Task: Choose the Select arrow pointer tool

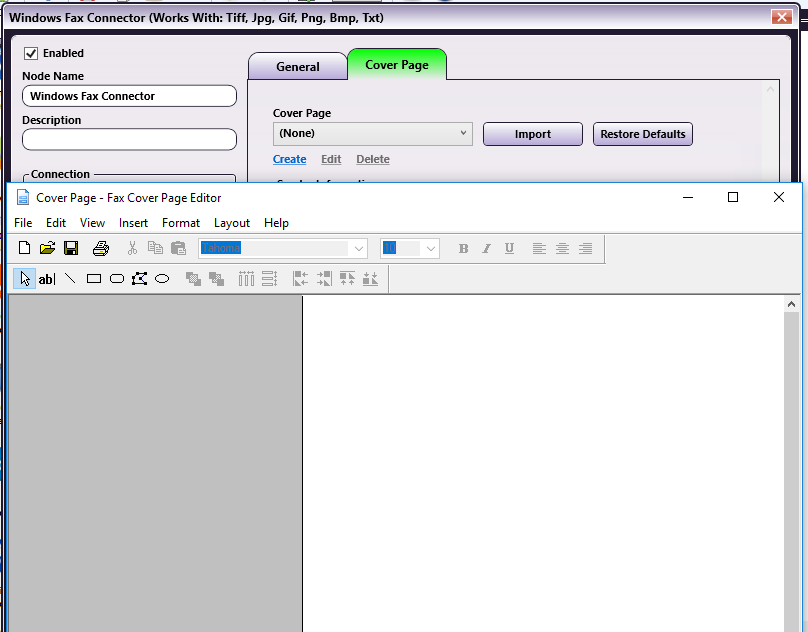Action: (24, 279)
